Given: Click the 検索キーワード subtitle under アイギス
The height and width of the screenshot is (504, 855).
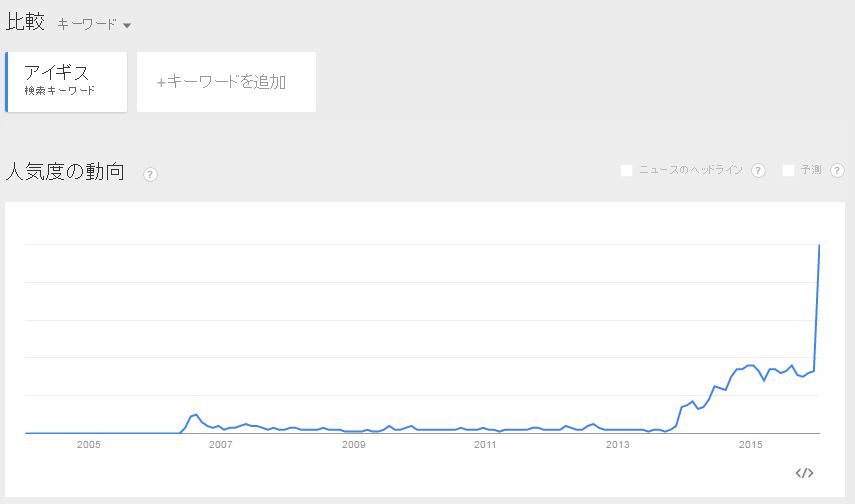Looking at the screenshot, I should coord(59,91).
